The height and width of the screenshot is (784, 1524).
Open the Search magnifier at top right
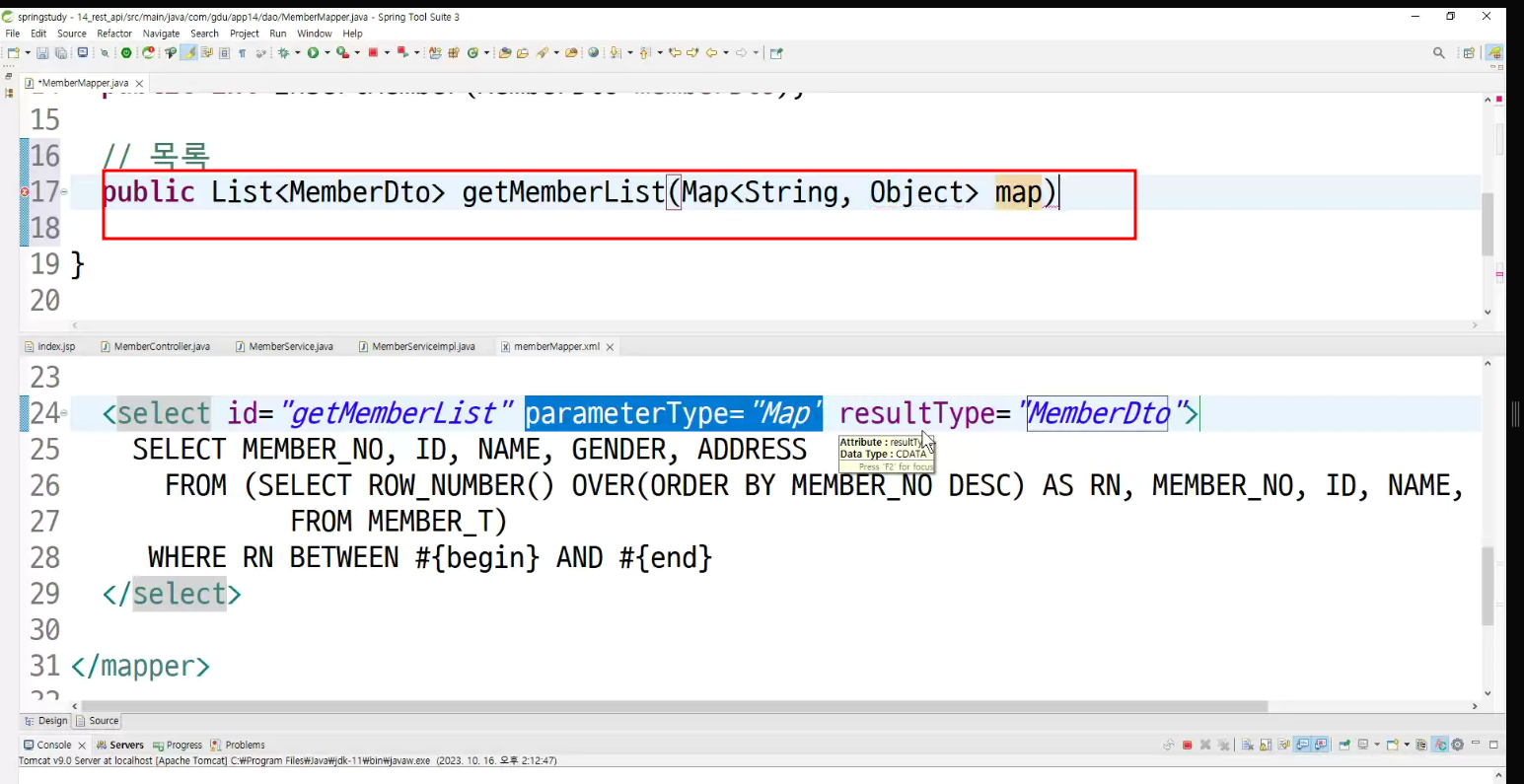click(1439, 53)
